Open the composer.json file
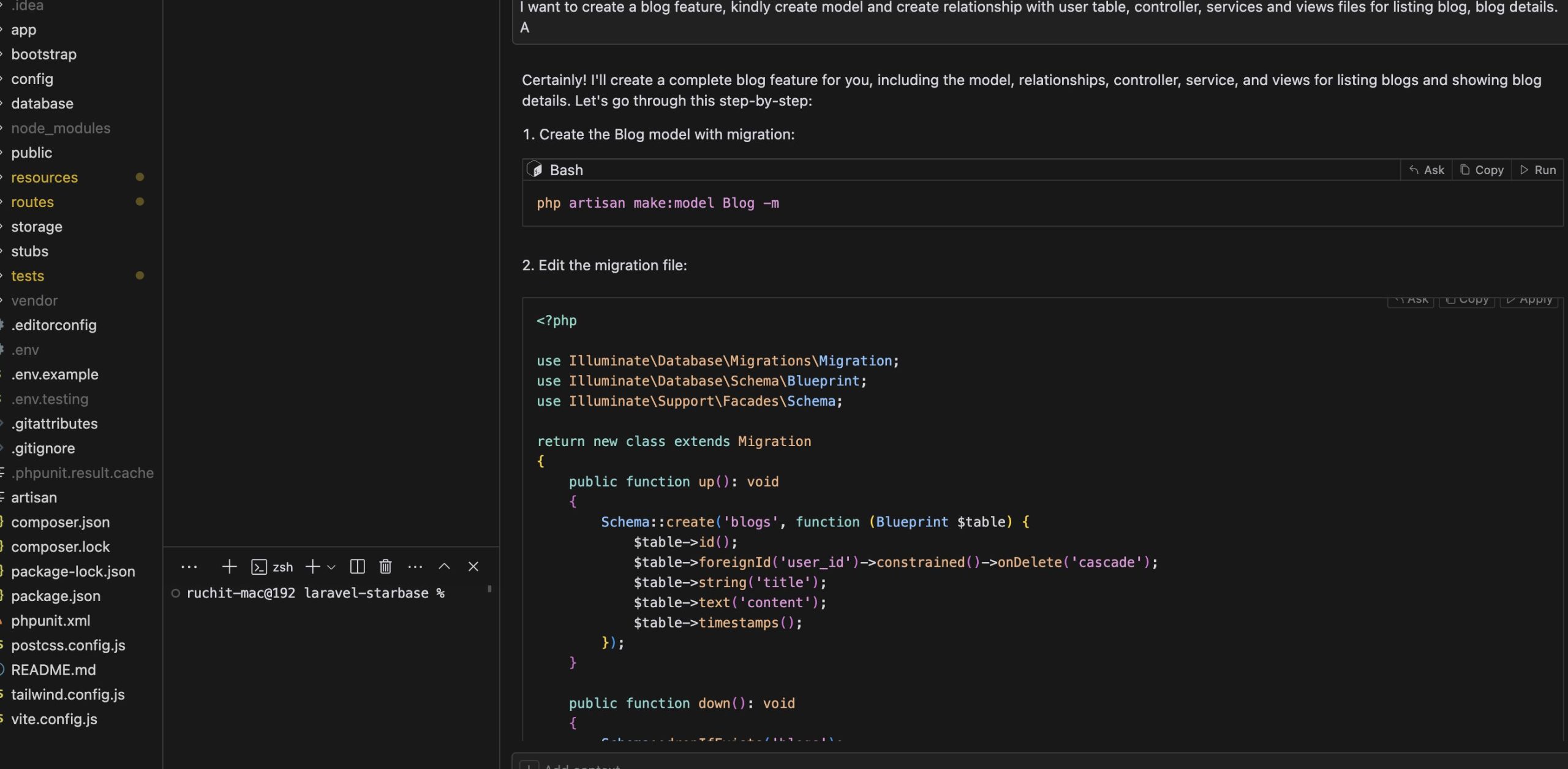The image size is (1568, 769). point(60,522)
